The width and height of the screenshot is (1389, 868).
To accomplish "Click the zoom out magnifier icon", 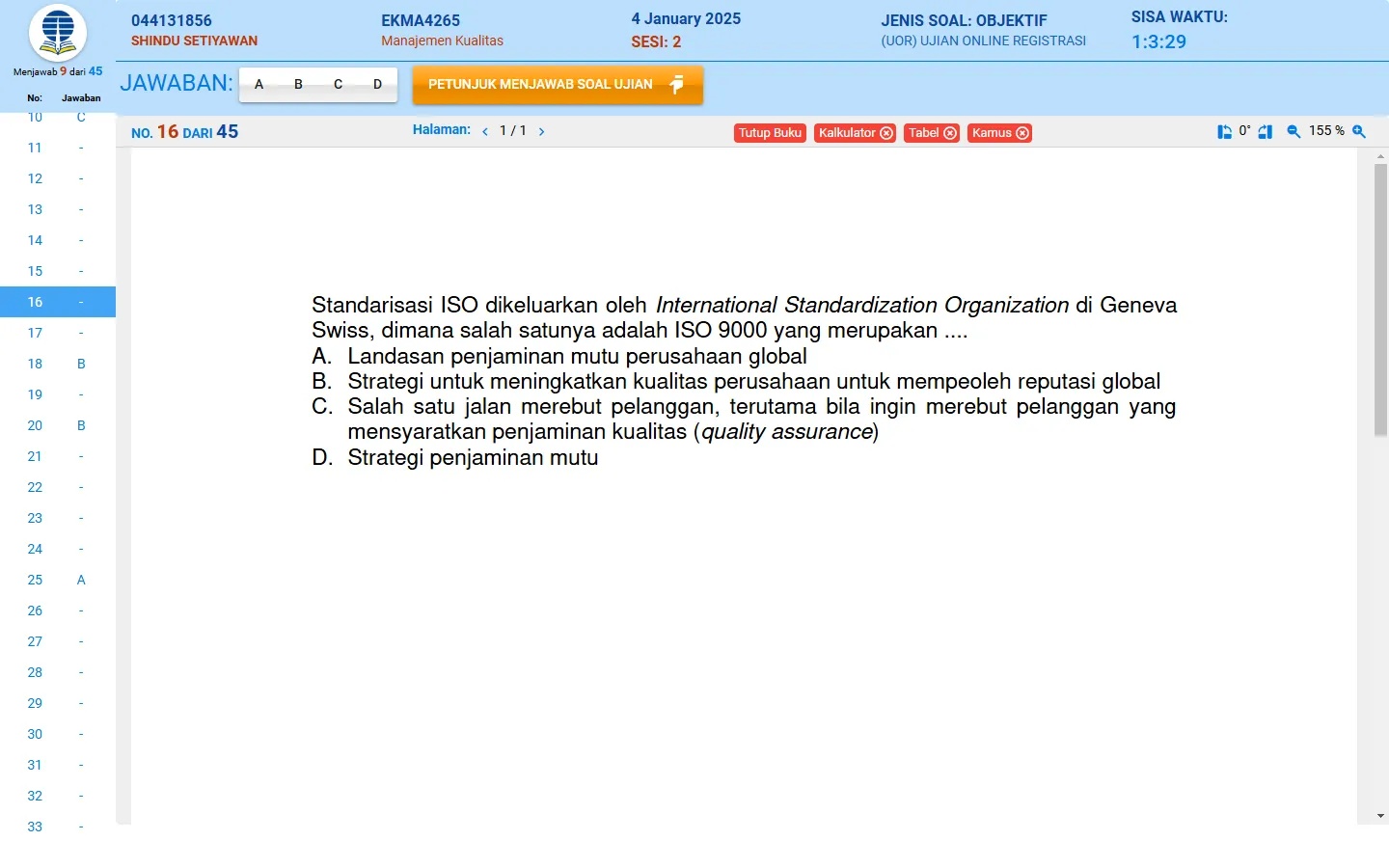I will pyautogui.click(x=1294, y=131).
